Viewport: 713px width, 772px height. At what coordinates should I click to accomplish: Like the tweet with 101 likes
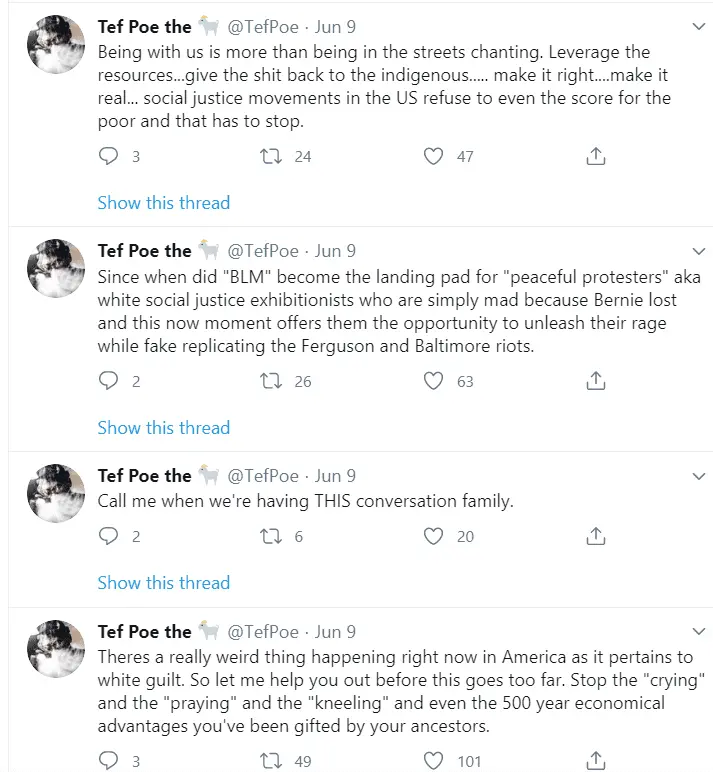[x=433, y=761]
